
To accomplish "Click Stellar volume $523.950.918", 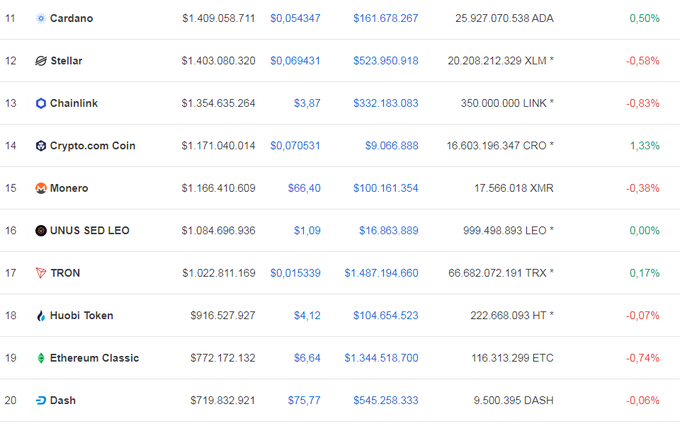I will (x=386, y=61).
